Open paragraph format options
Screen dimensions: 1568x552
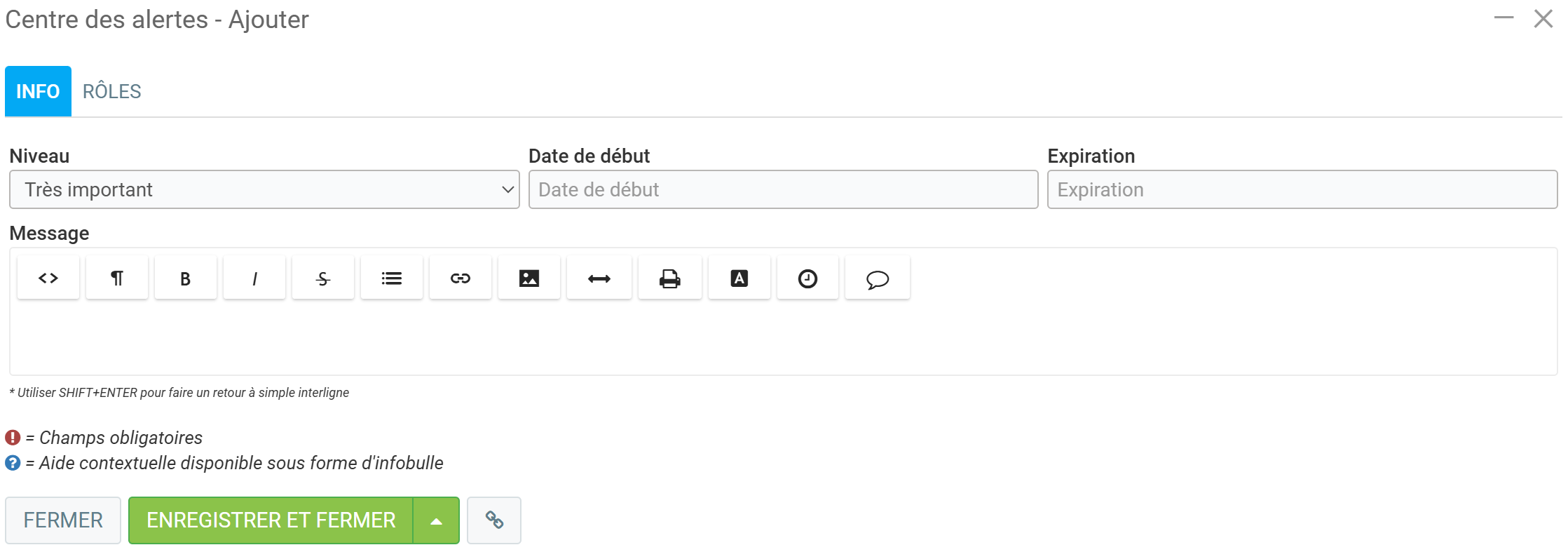click(117, 278)
